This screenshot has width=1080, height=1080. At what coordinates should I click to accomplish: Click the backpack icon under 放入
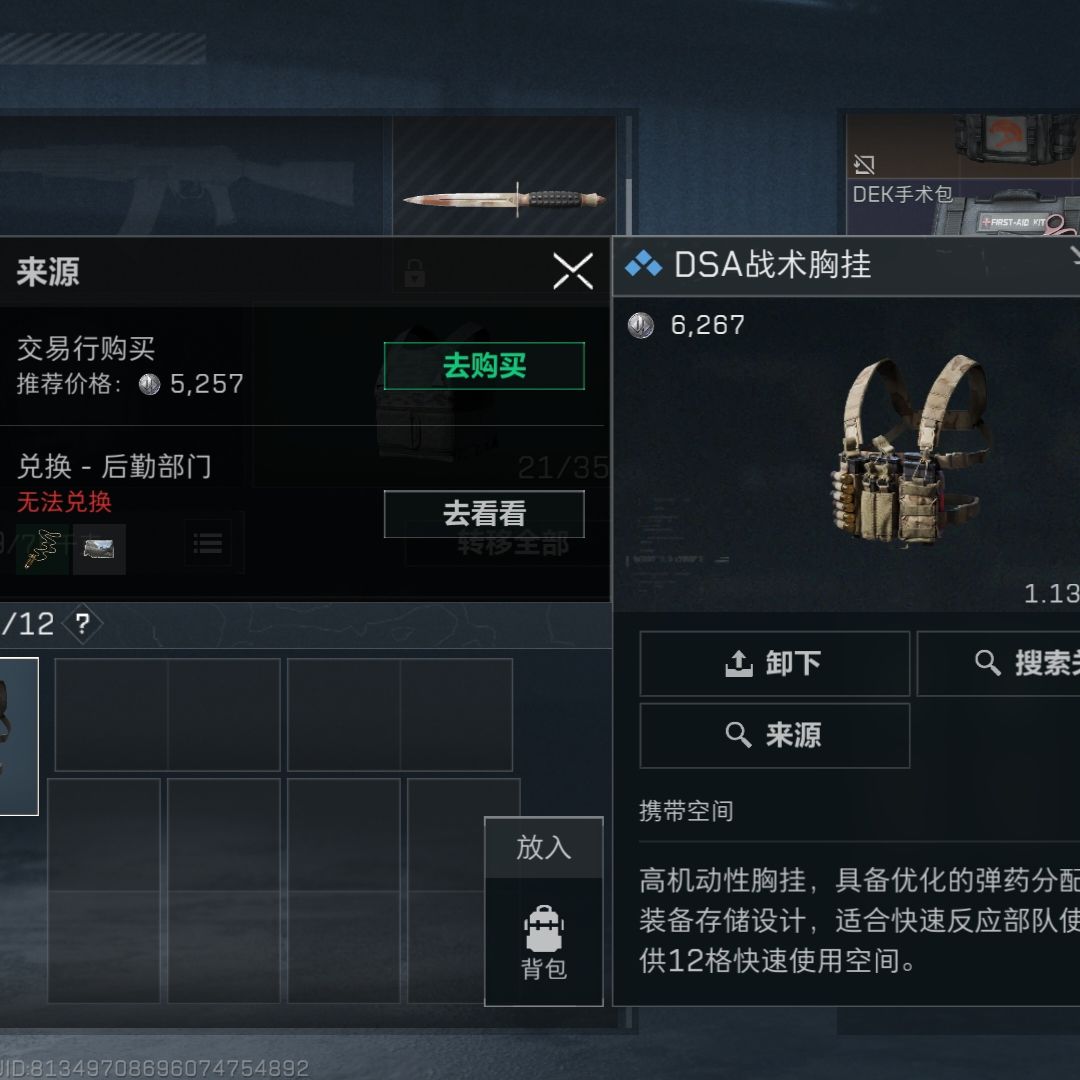[x=544, y=942]
